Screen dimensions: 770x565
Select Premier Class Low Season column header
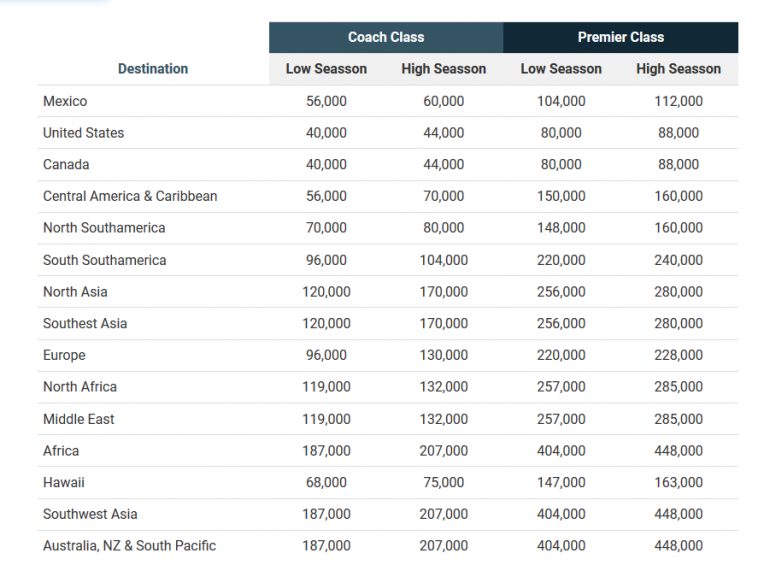coord(561,69)
